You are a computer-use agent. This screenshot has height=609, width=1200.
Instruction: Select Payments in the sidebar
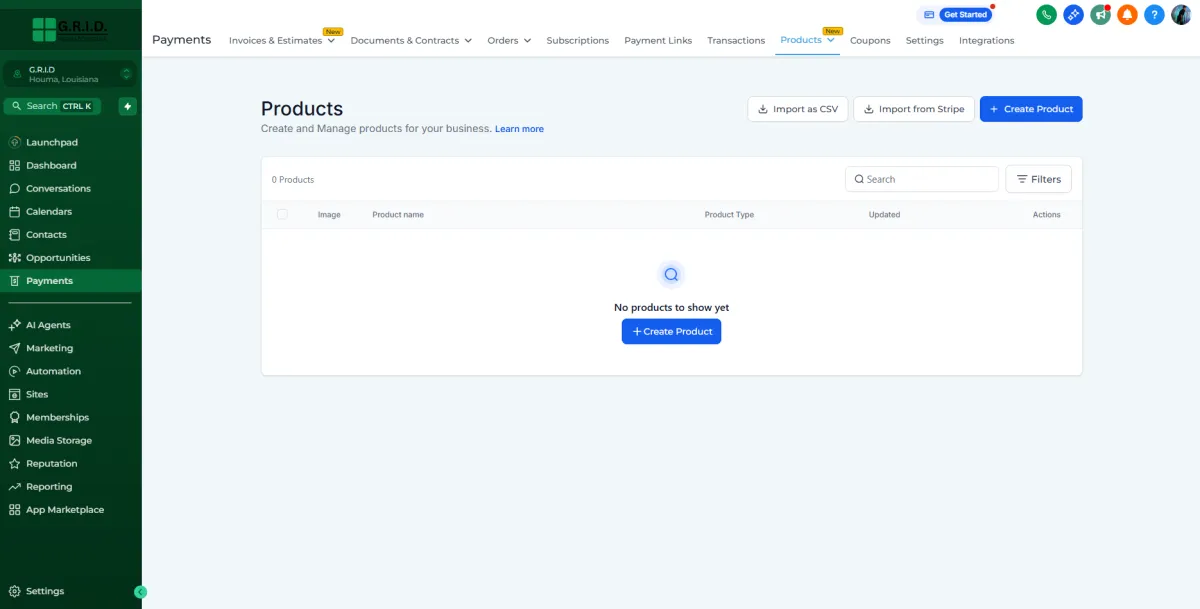(70, 281)
